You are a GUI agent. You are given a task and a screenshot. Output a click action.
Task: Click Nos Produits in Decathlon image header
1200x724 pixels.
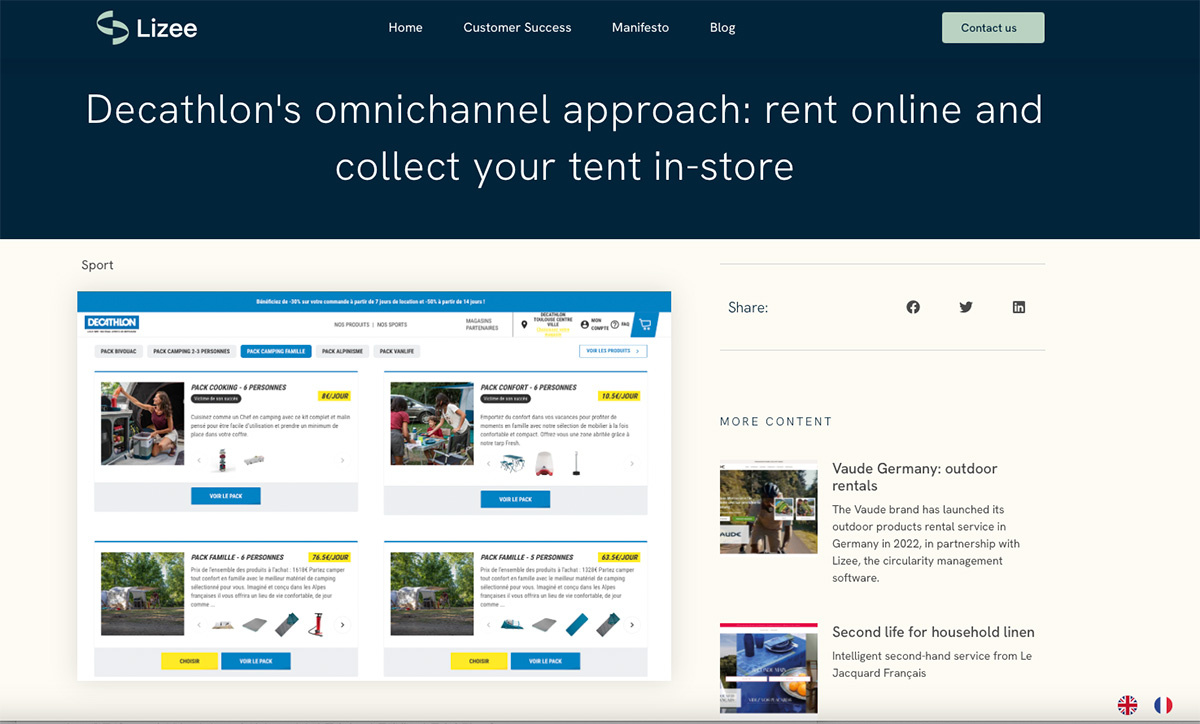[x=351, y=324]
